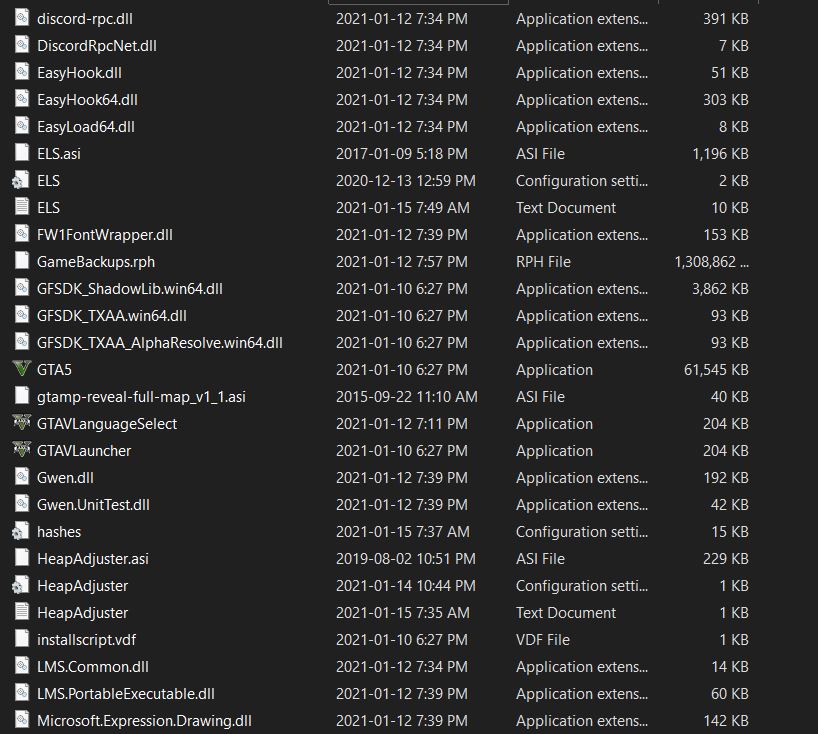
Task: Select the gtamp-reveal-full-map_v1_1.asi file name
Action: coord(141,397)
